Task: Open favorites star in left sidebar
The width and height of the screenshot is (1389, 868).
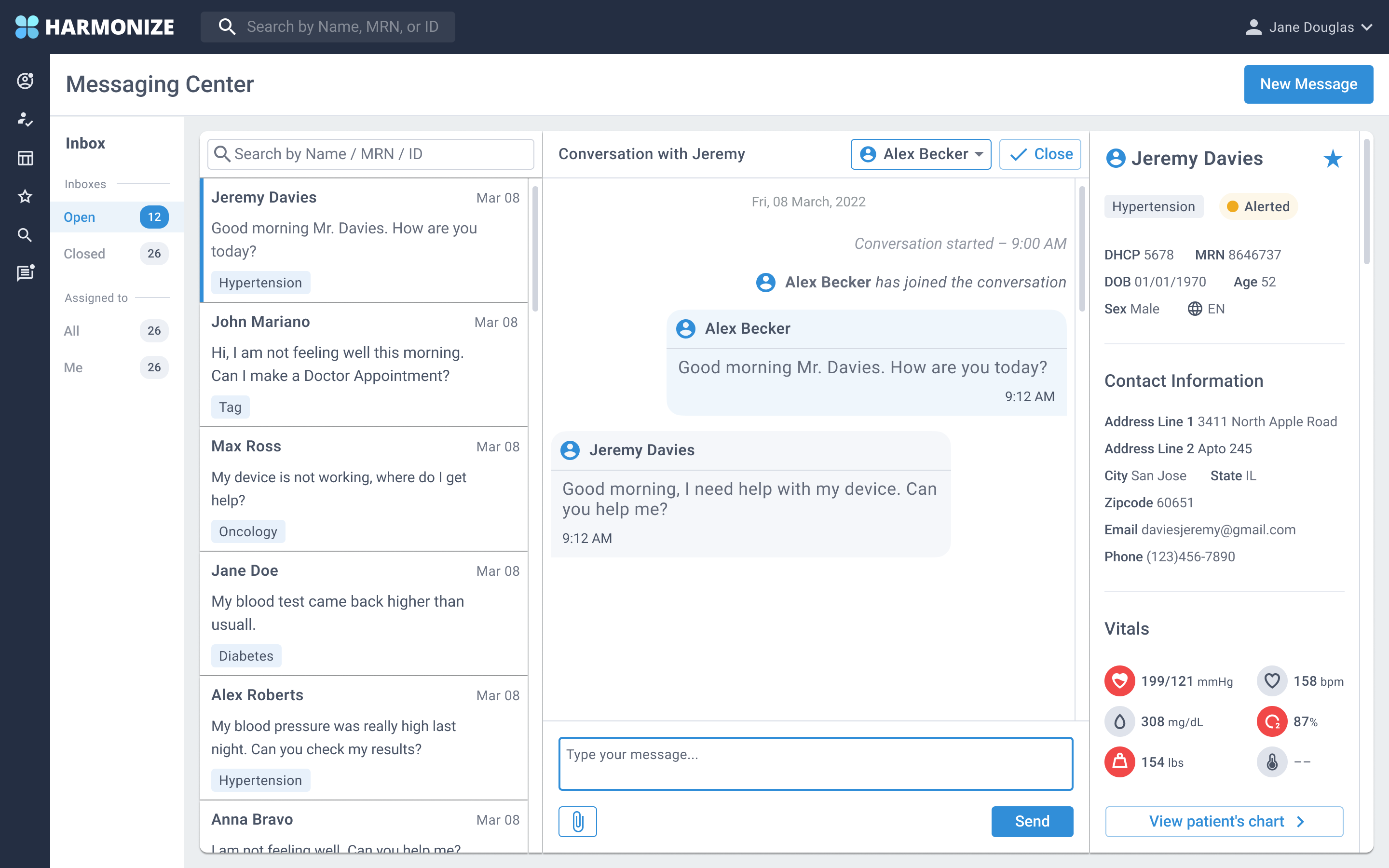Action: [25, 196]
